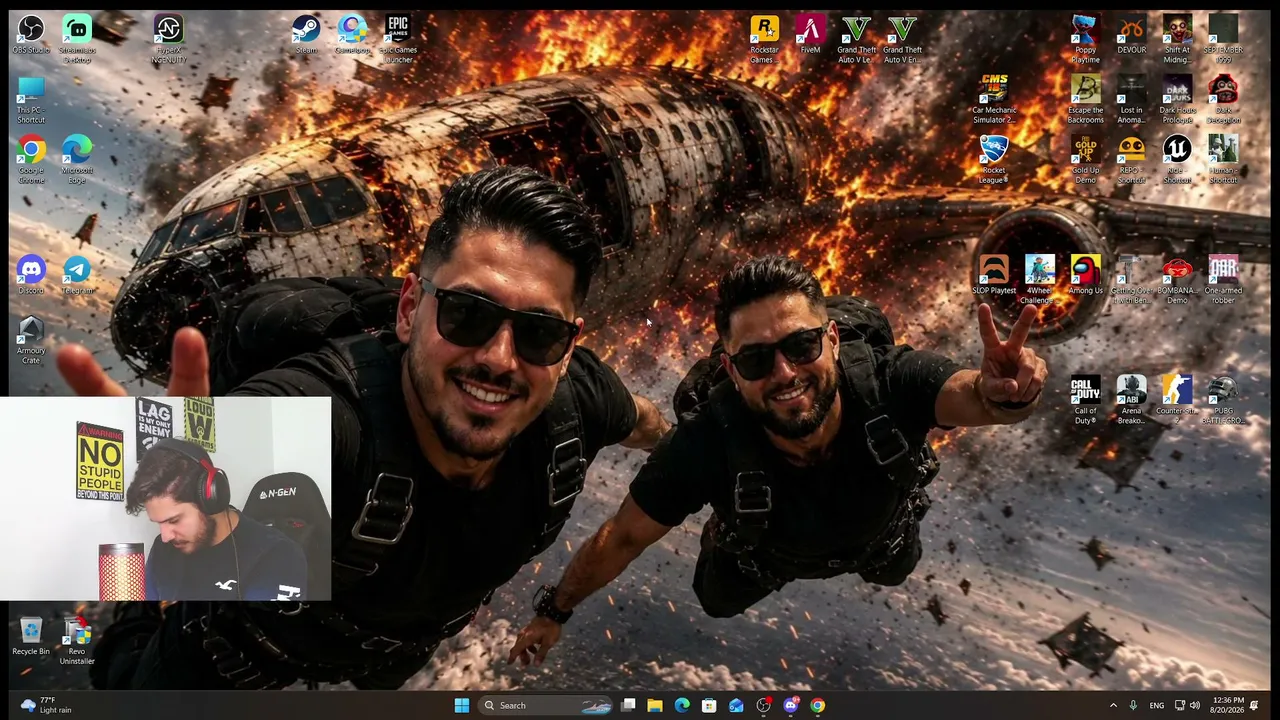This screenshot has height=720, width=1280.
Task: Select the Discord desktop icon
Action: point(31,275)
